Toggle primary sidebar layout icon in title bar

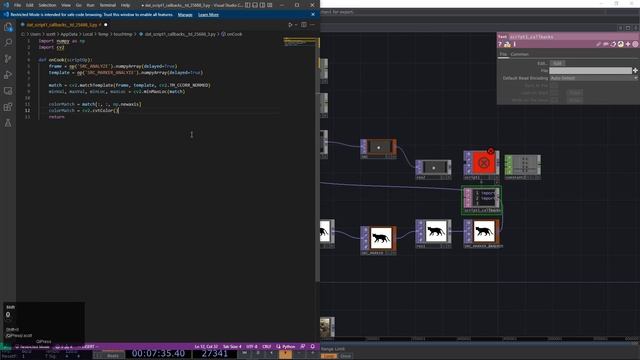(x=248, y=5)
